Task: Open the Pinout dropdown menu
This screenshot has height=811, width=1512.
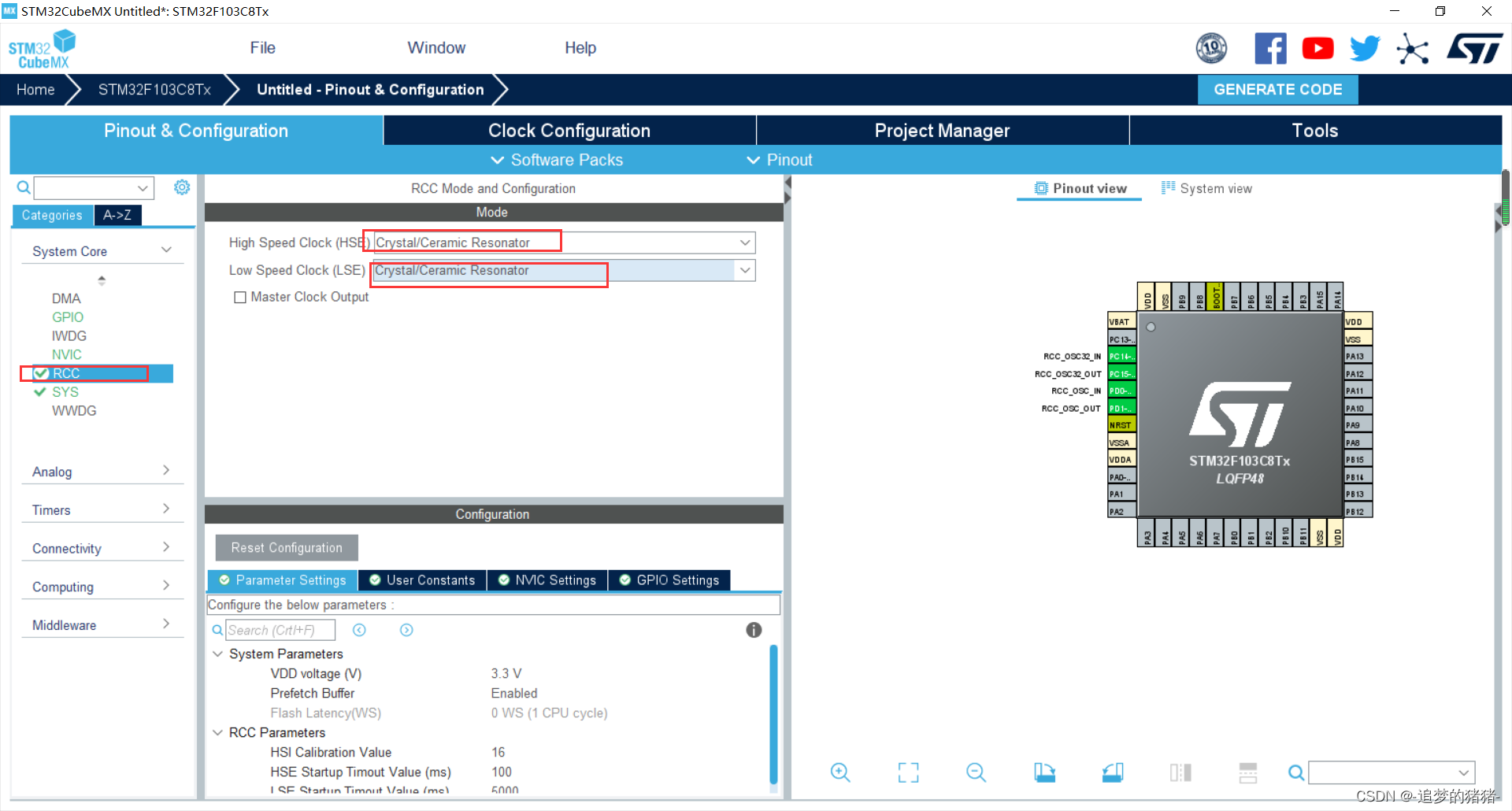Action: pos(780,160)
